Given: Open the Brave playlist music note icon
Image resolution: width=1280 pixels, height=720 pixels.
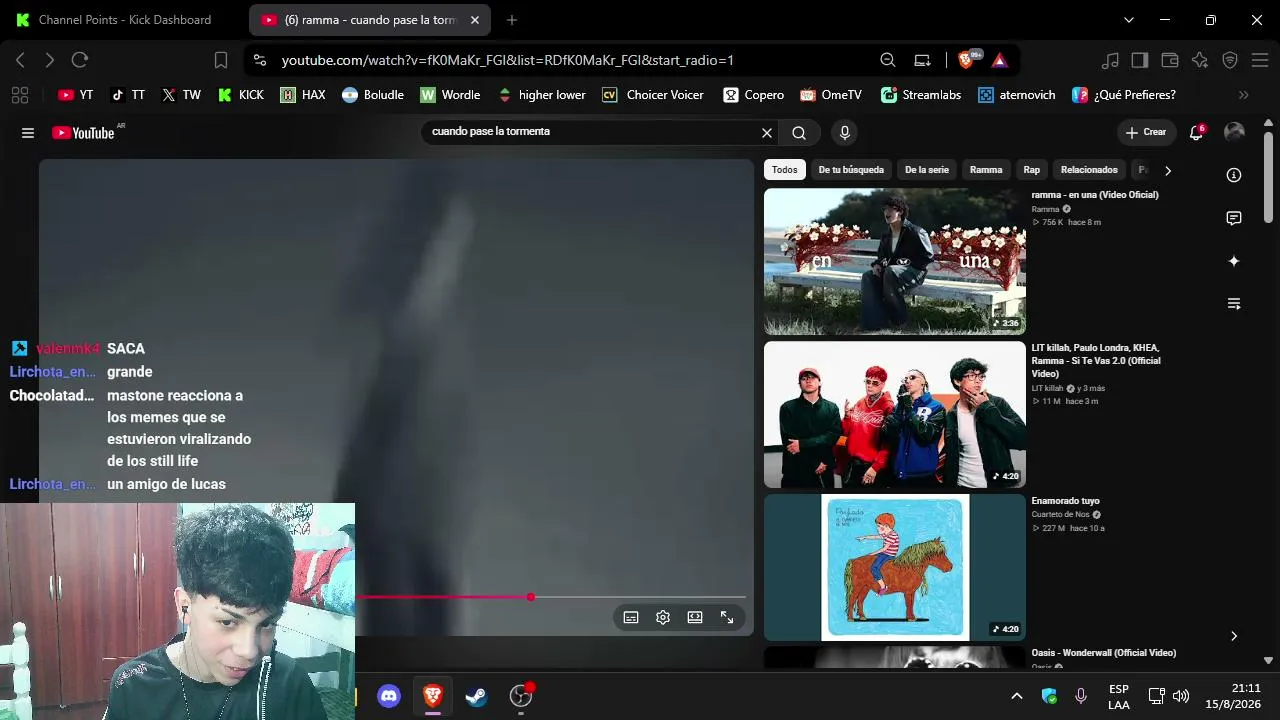Looking at the screenshot, I should click(1110, 60).
